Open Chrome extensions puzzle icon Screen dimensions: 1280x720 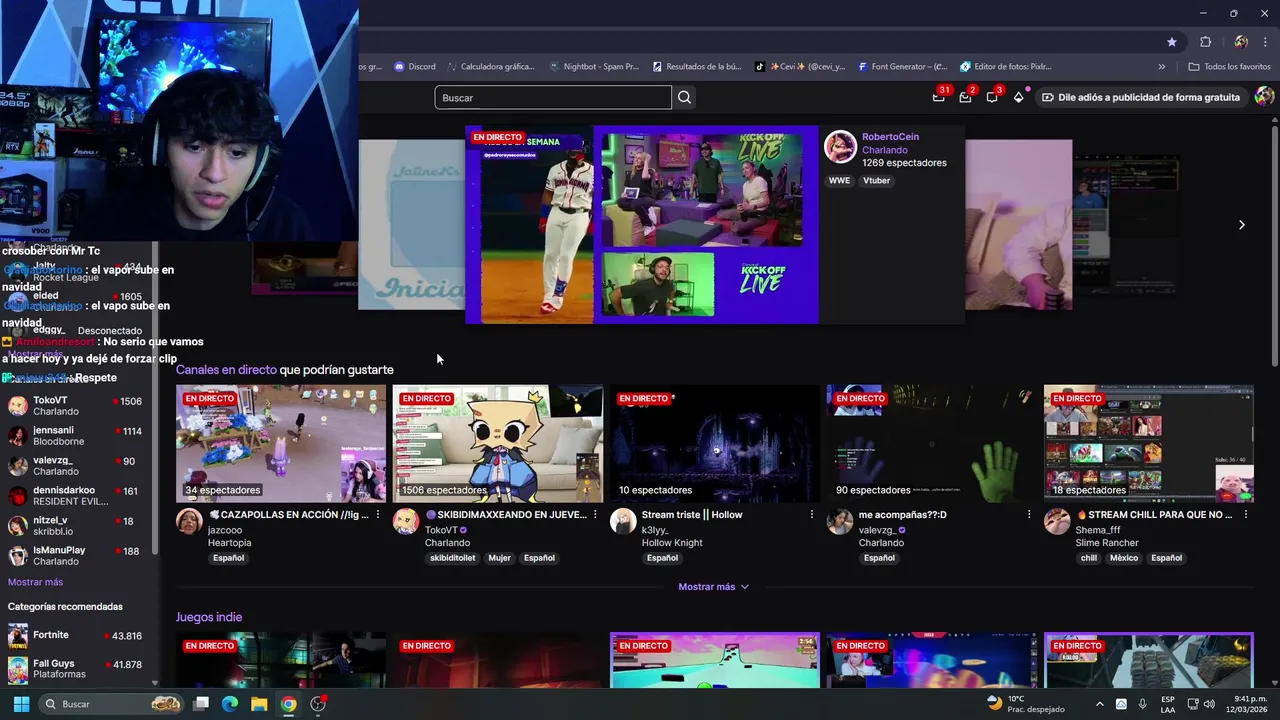tap(1205, 42)
